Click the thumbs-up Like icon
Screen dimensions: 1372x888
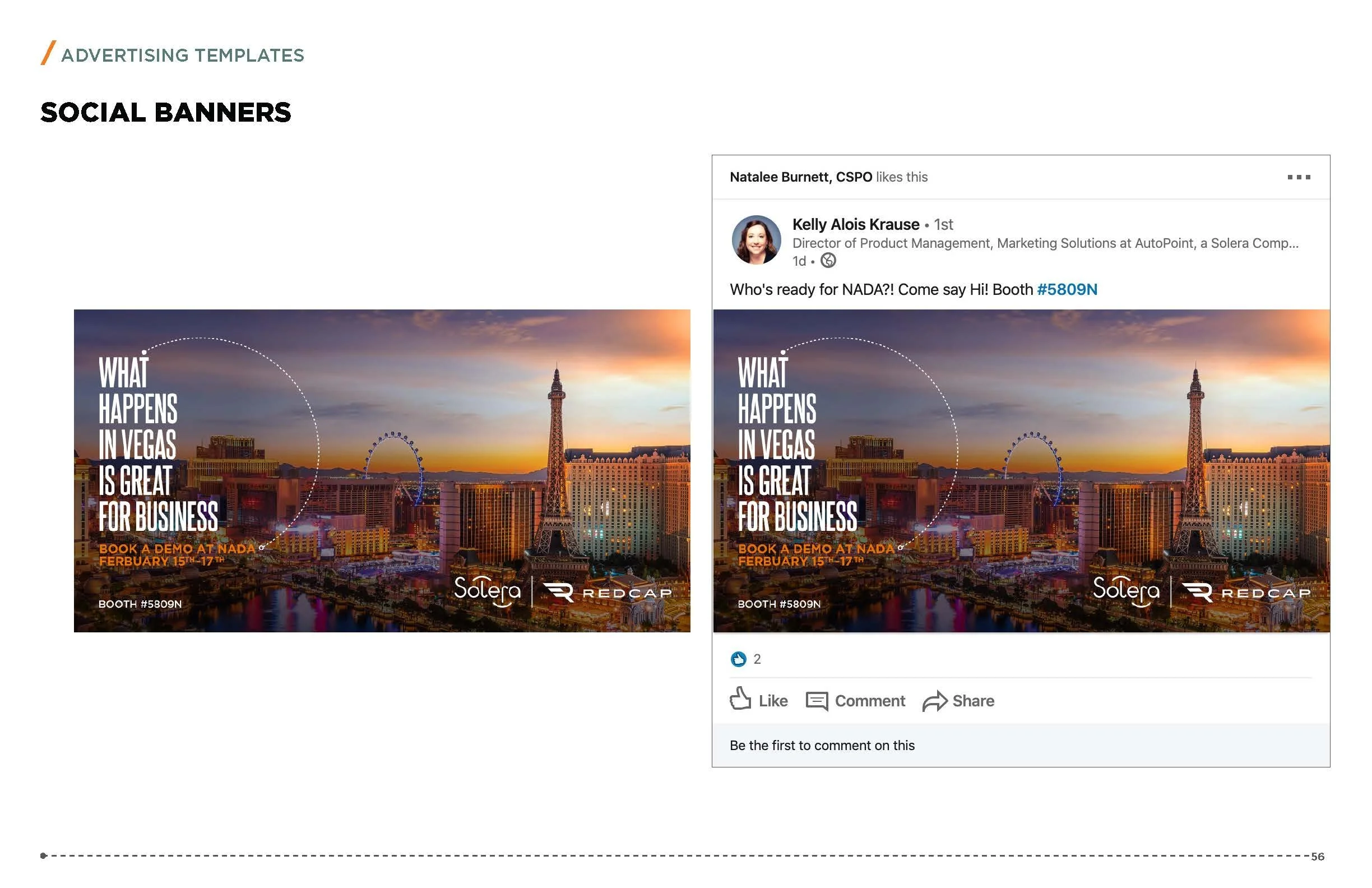tap(740, 700)
